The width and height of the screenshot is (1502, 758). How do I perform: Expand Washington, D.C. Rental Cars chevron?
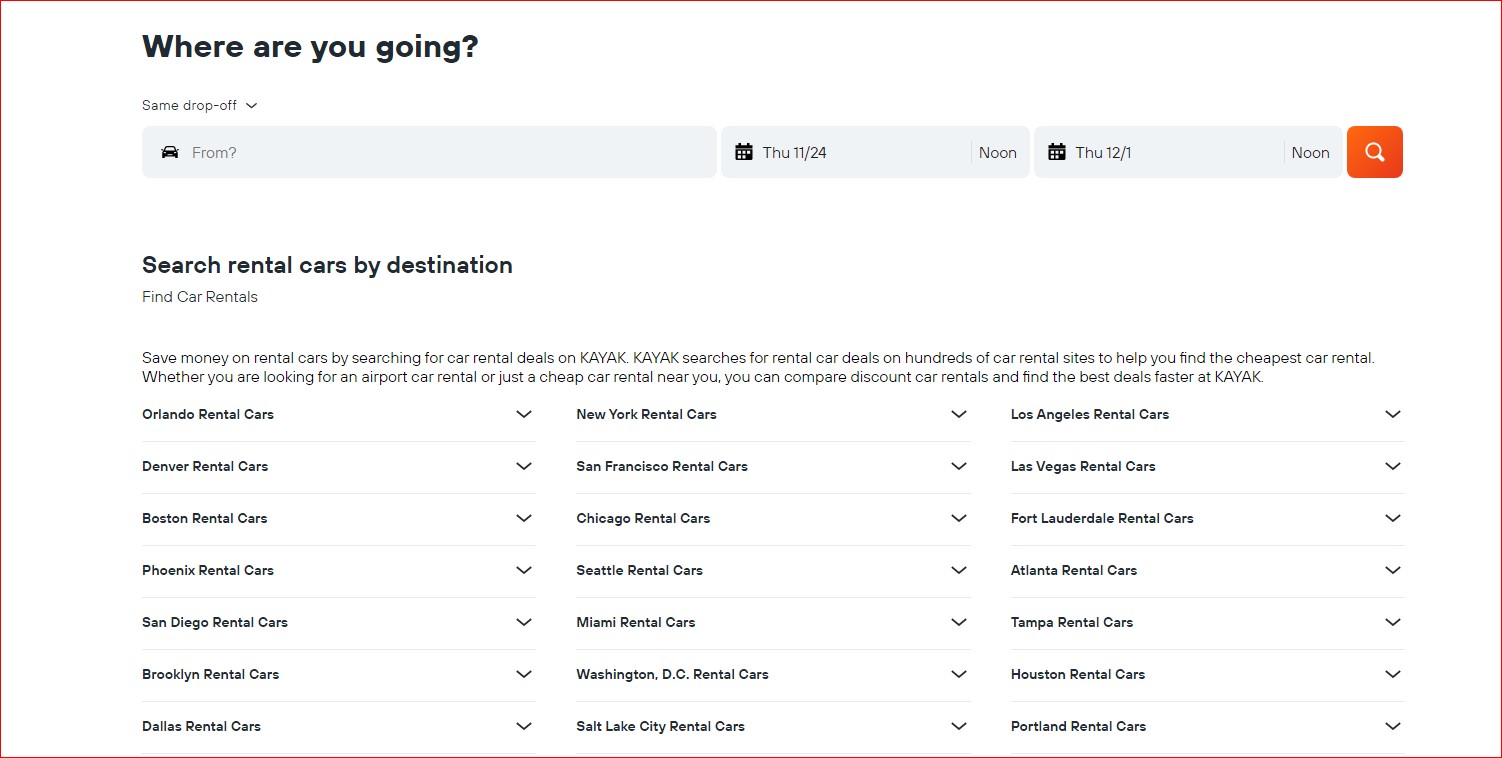point(959,674)
